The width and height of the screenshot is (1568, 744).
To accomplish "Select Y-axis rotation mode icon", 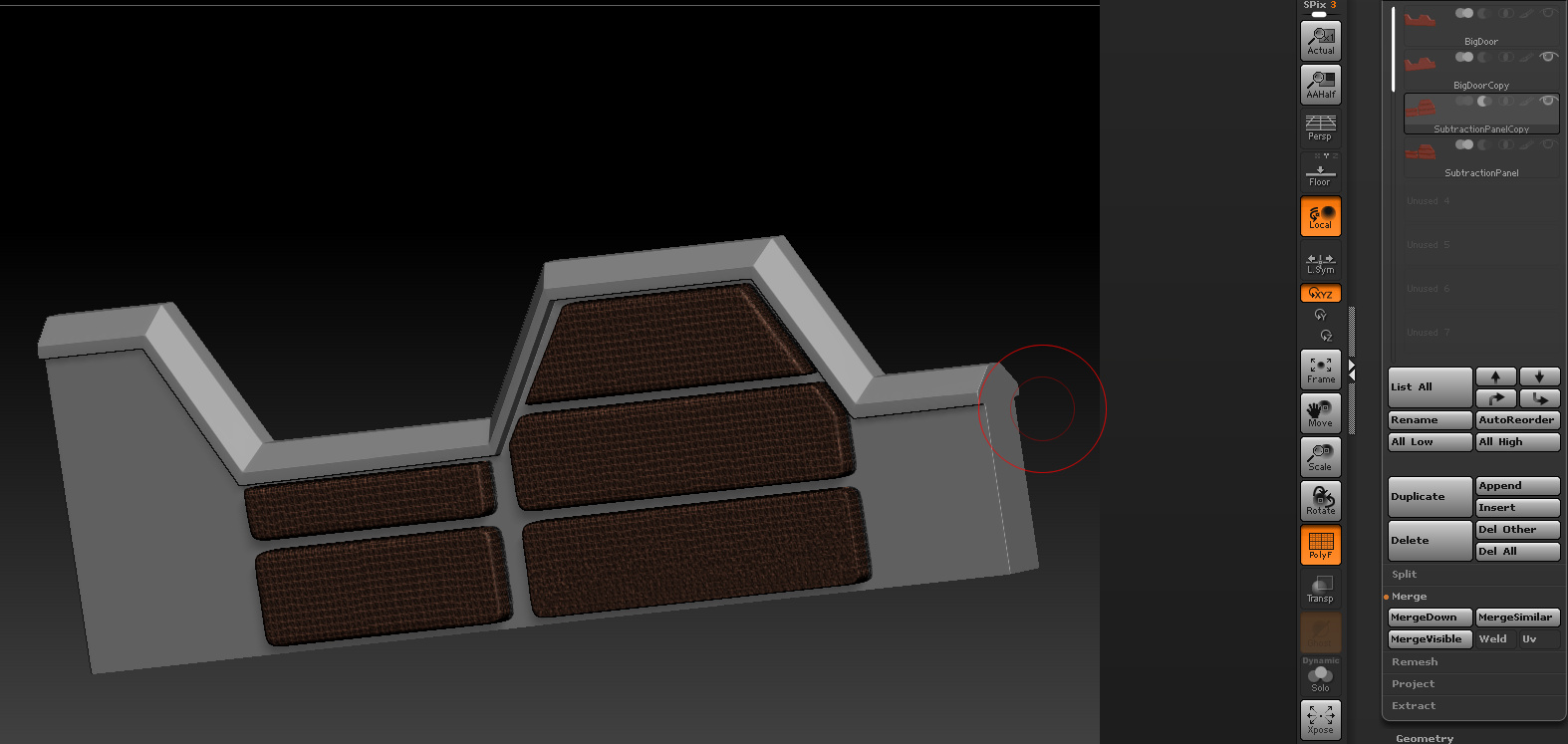I will pyautogui.click(x=1320, y=315).
